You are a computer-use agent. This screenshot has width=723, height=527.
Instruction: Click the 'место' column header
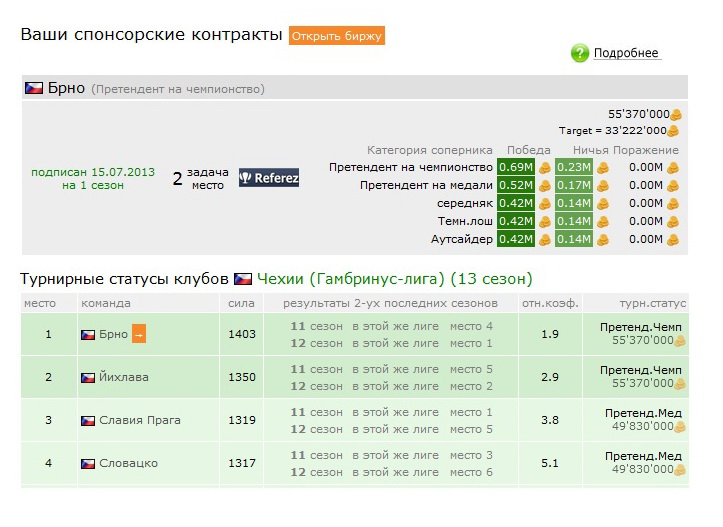(x=40, y=303)
